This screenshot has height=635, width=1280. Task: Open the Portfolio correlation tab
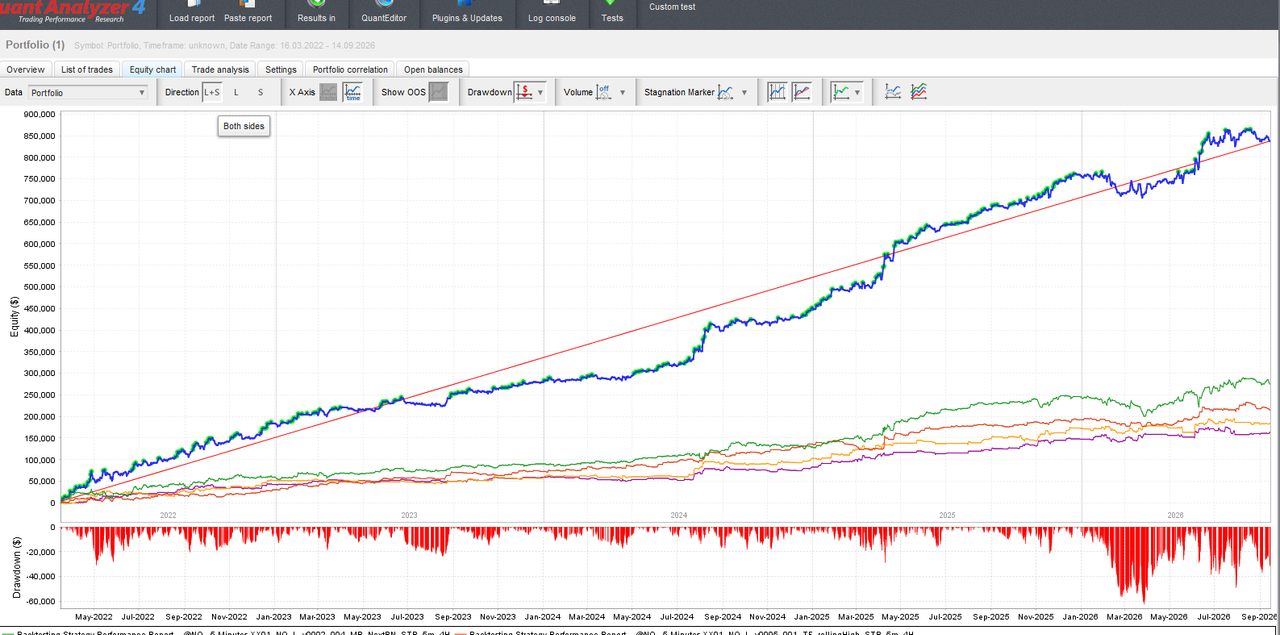click(350, 70)
